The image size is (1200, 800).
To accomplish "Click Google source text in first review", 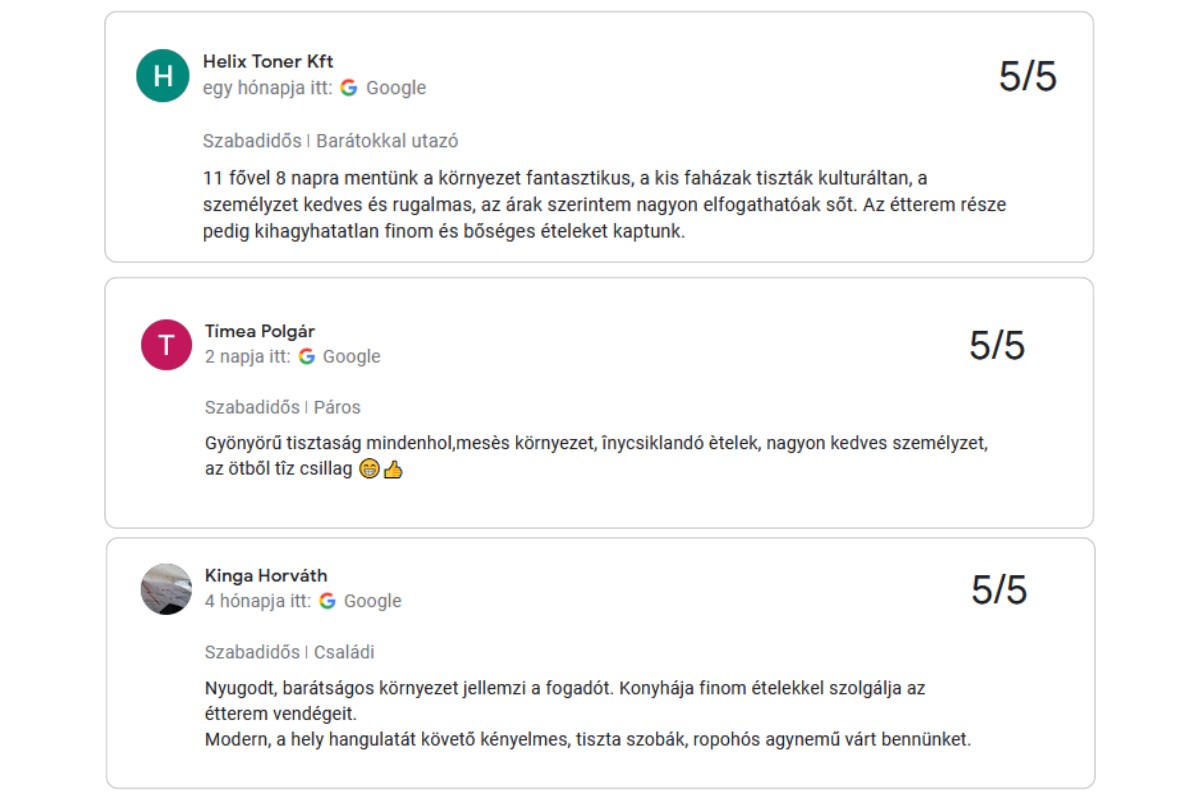I will 396,88.
